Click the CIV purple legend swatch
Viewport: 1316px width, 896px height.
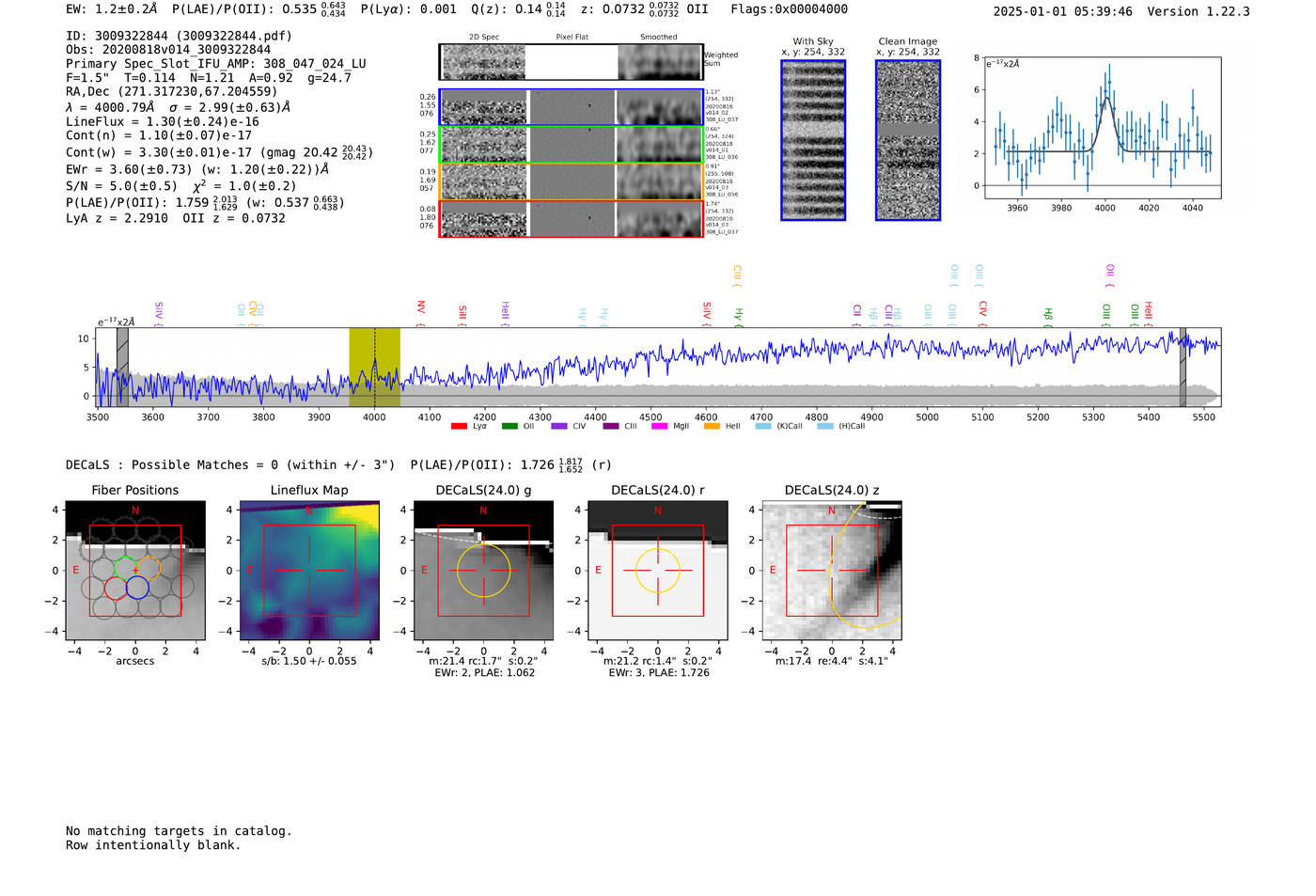[x=559, y=426]
